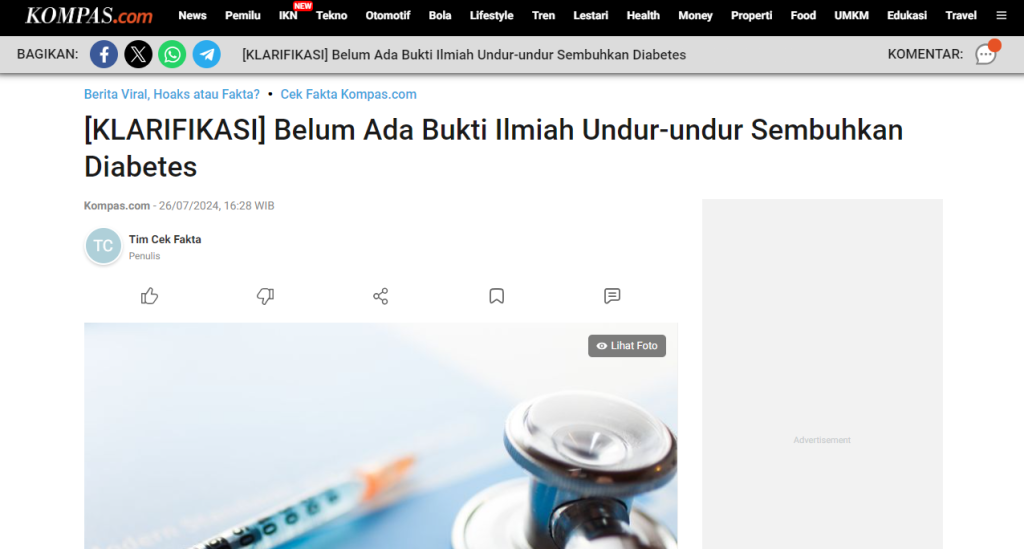Open the IKN section marked NEW
Viewport: 1024px width, 549px height.
(288, 16)
